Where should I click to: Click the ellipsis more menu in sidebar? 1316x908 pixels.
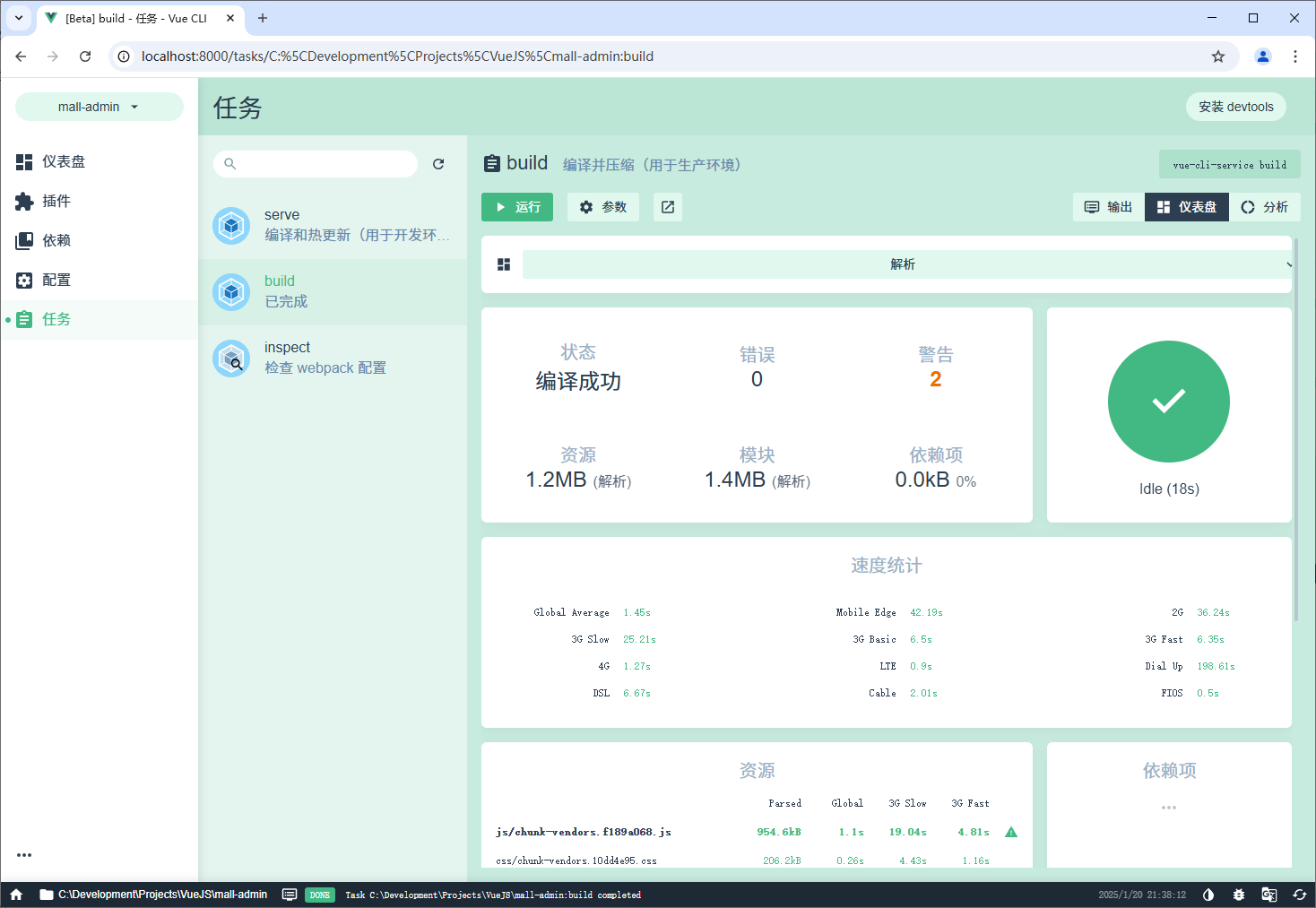coord(24,855)
